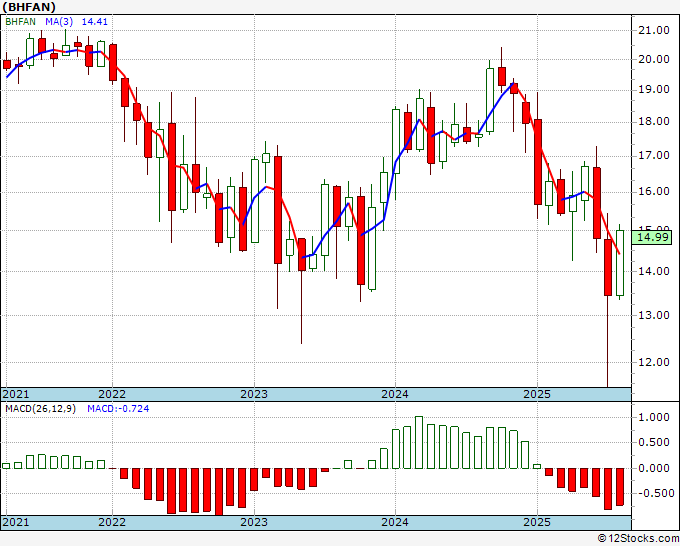Click the 1.000 MACD axis label
This screenshot has height=546, width=680.
point(654,418)
